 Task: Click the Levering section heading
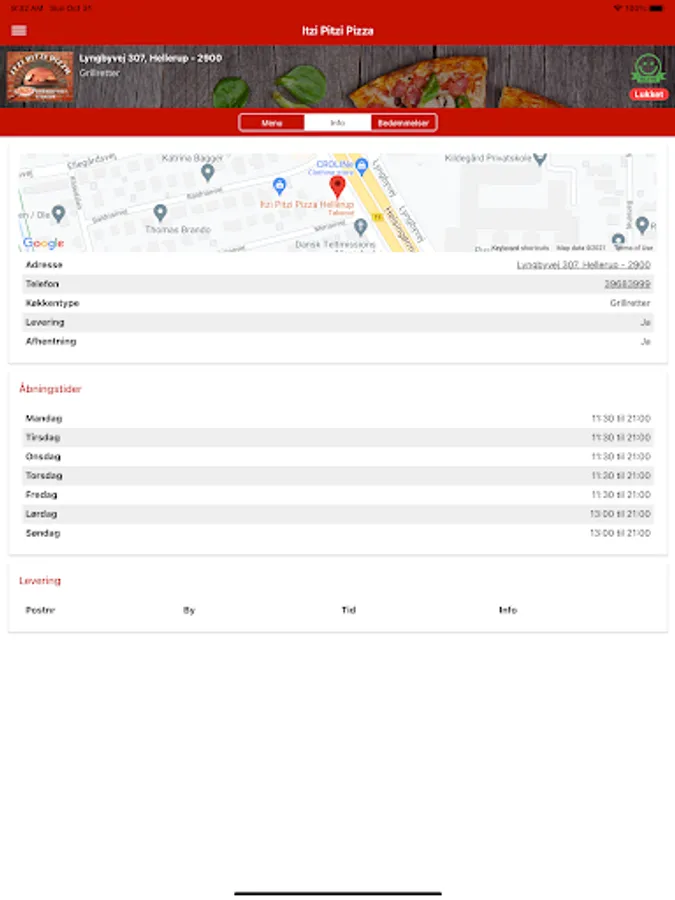coord(40,580)
